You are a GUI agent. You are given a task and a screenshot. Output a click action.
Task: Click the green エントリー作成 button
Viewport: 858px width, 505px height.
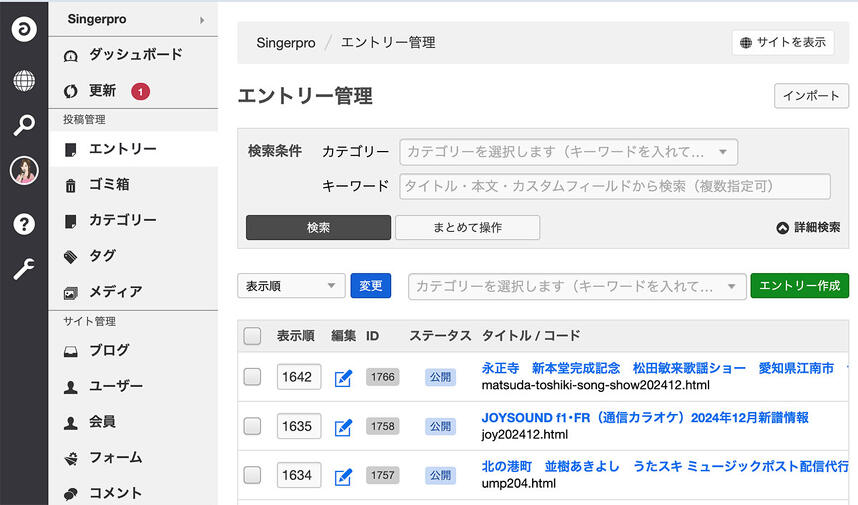click(x=799, y=286)
